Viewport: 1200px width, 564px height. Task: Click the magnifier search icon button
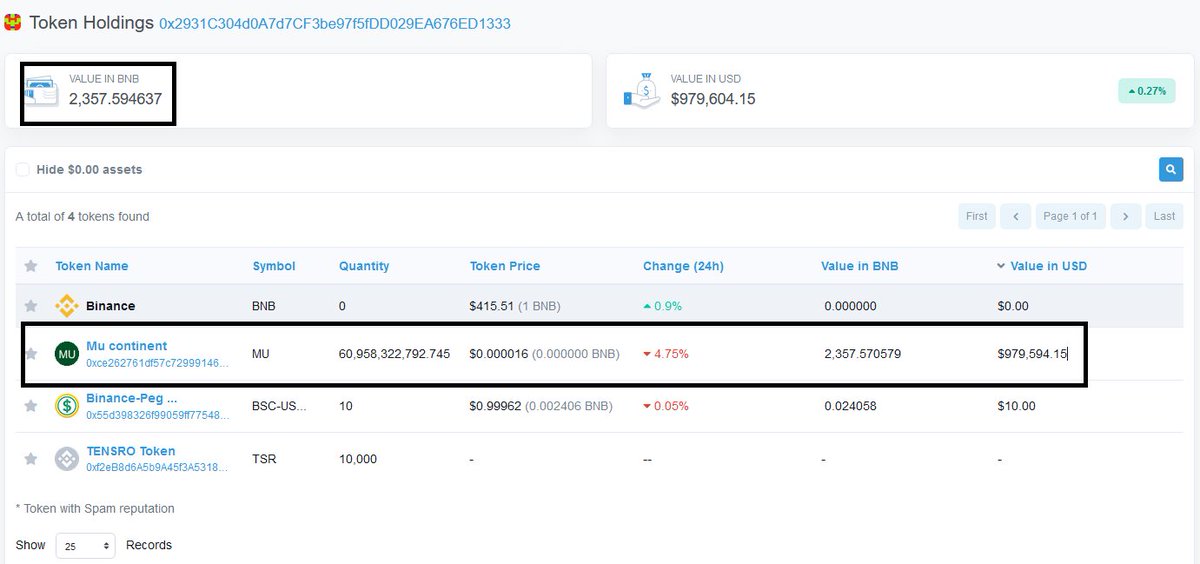(1171, 170)
